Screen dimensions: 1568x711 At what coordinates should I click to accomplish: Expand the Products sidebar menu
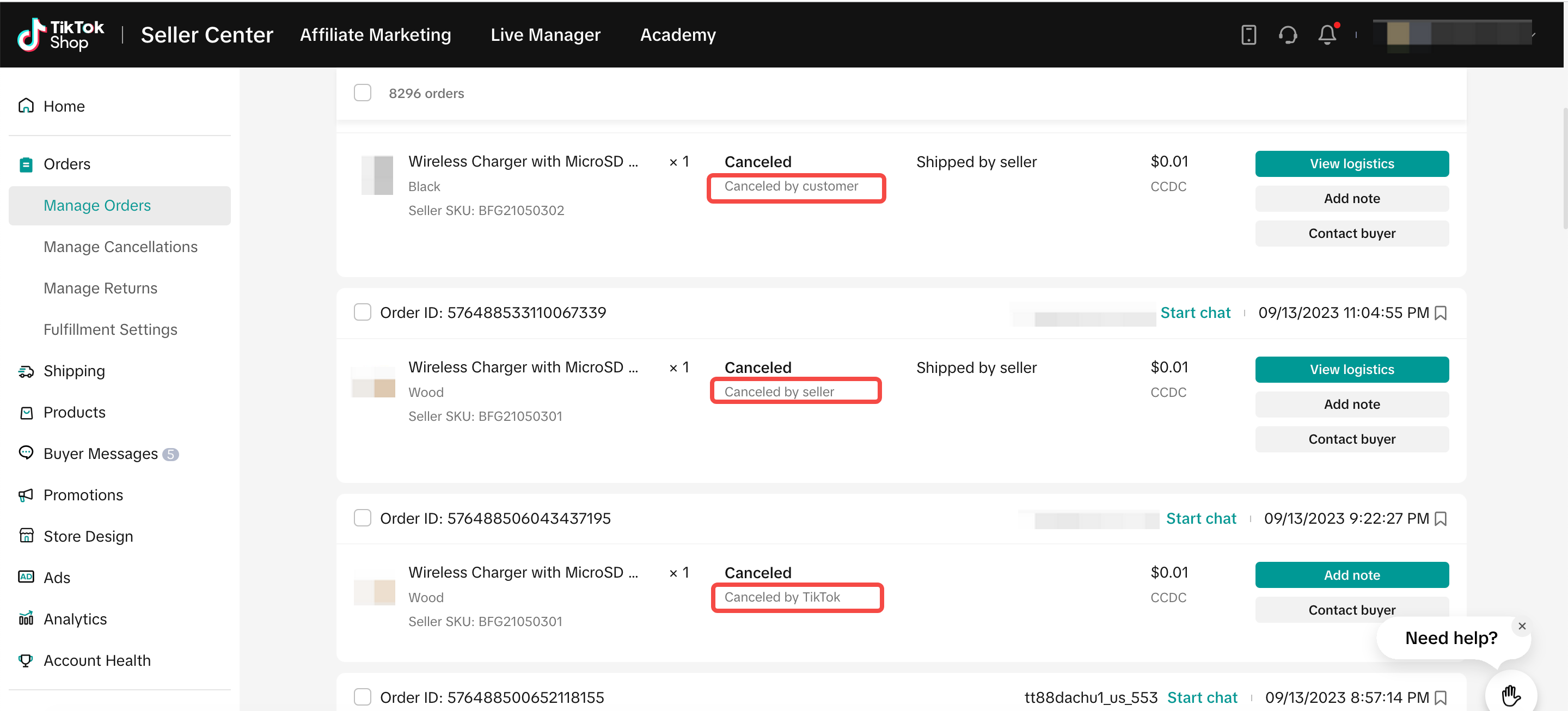point(74,412)
